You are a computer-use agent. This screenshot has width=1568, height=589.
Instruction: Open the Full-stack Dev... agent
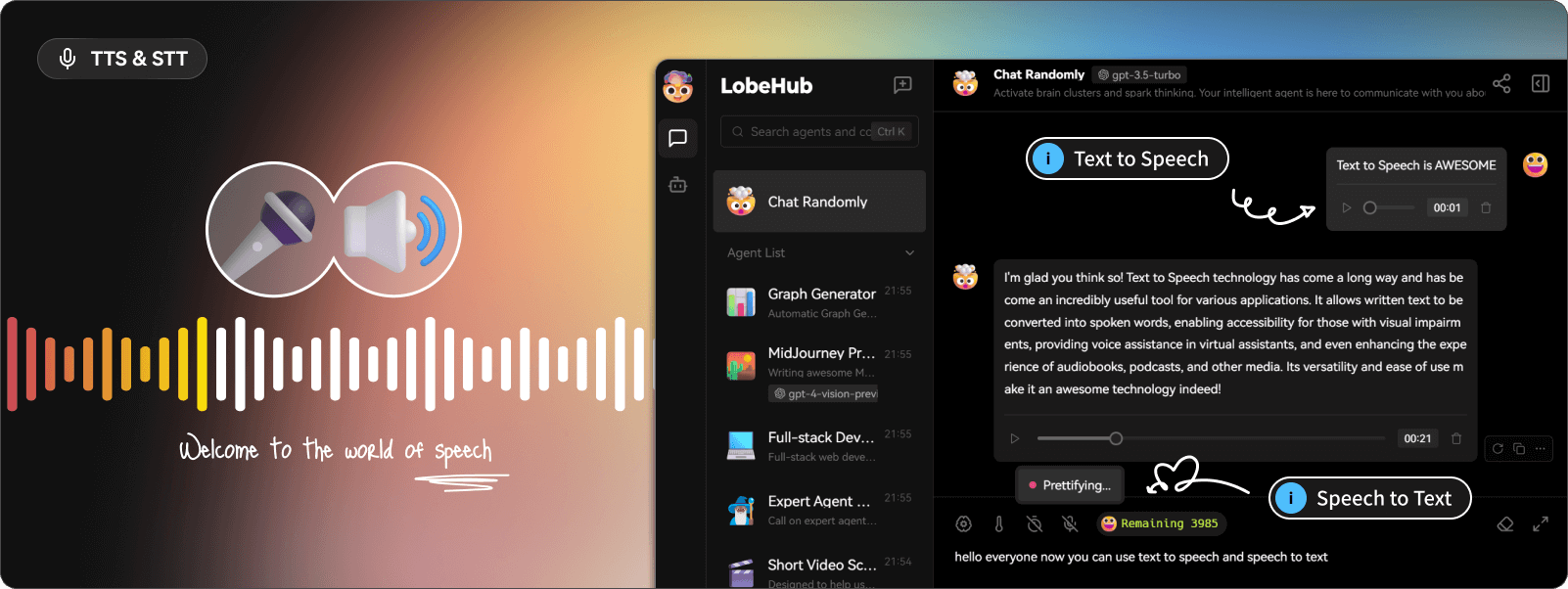pos(819,445)
